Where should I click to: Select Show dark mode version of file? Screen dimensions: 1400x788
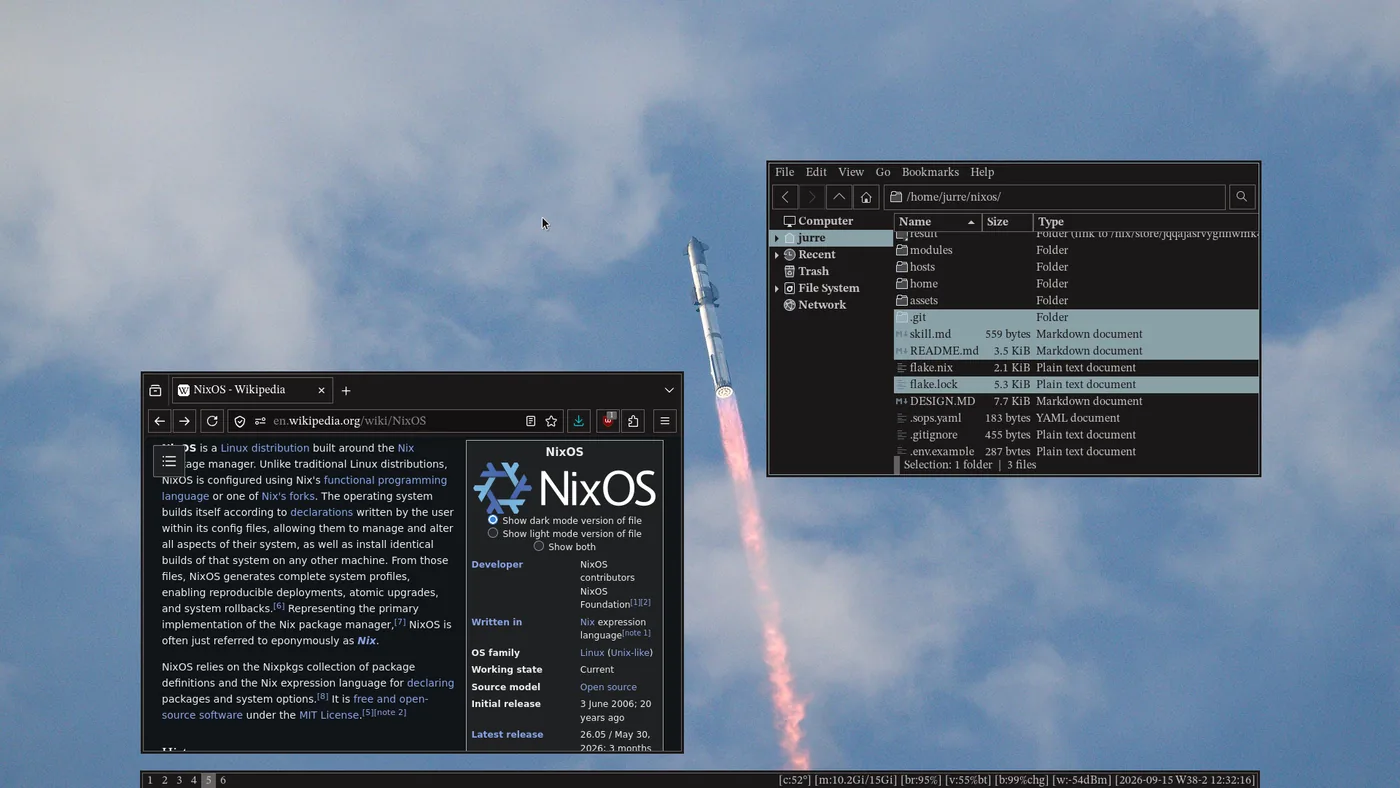coord(493,520)
